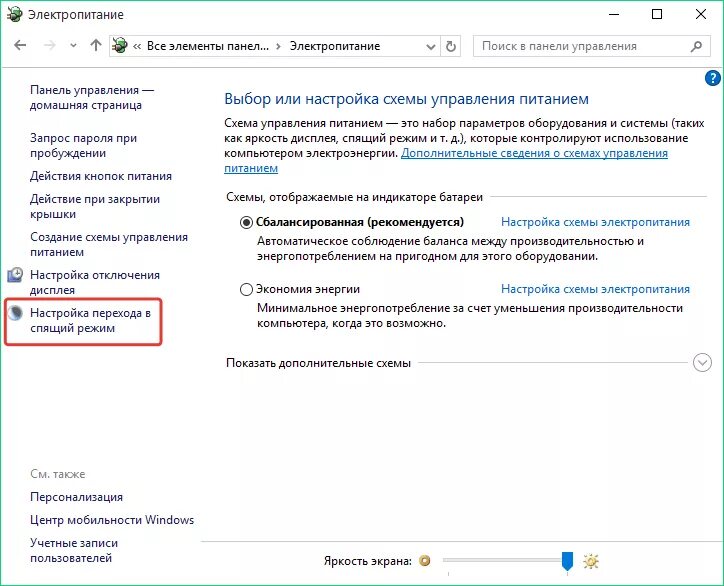Click "Схемы, отображаемые на индикаторе батареи" text

(x=354, y=197)
